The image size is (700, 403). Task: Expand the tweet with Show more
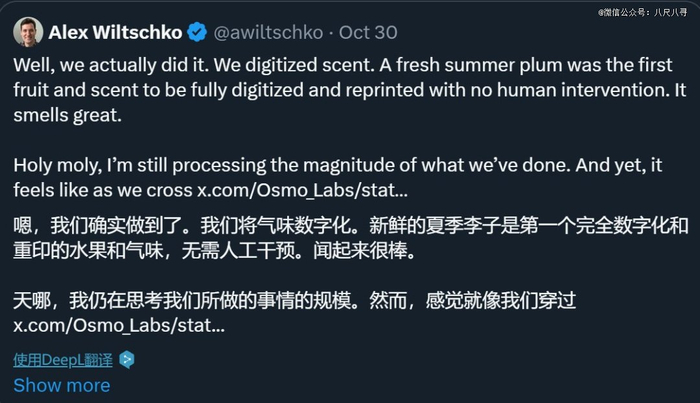coord(62,385)
